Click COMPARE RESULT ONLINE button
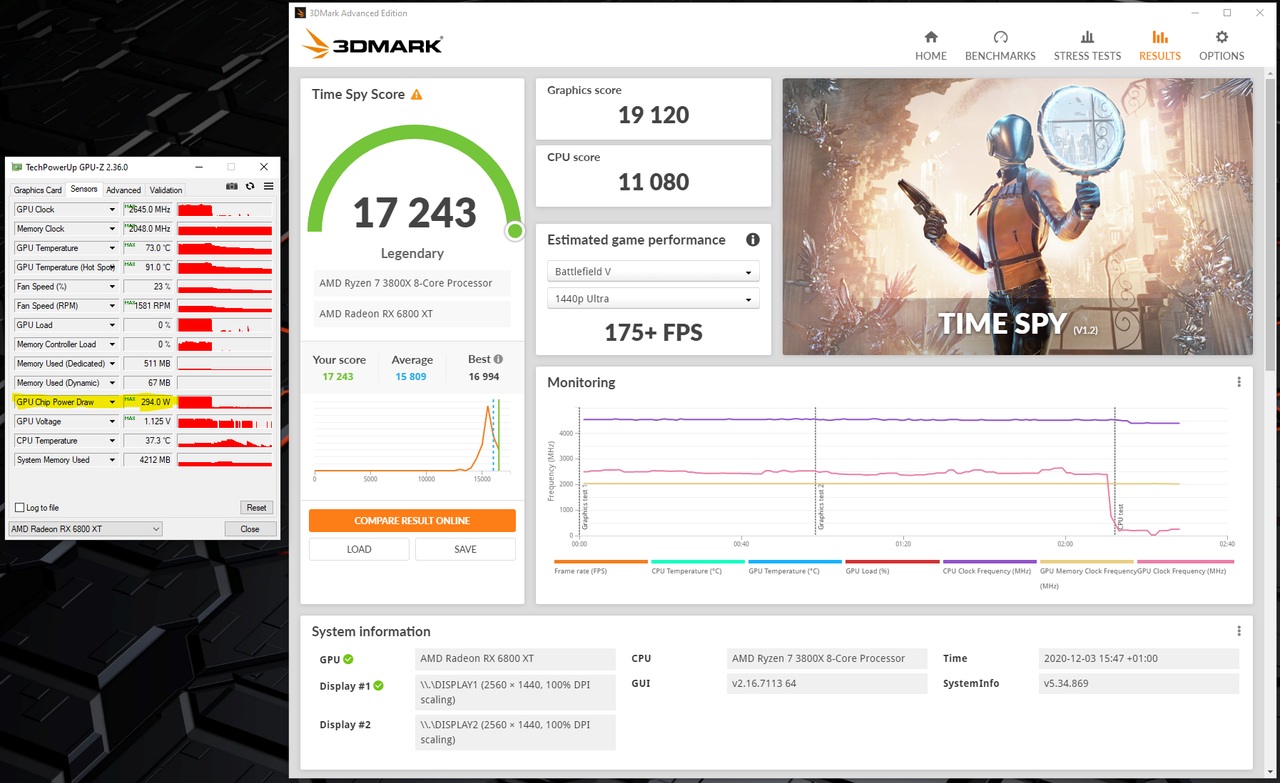Viewport: 1280px width, 783px height. pyautogui.click(x=412, y=521)
